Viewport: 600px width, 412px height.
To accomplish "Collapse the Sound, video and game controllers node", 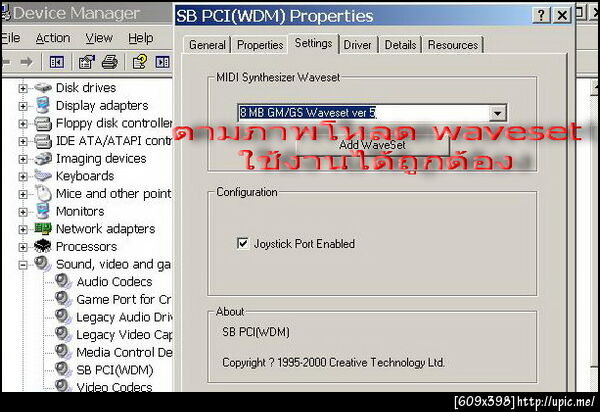I will (23, 265).
